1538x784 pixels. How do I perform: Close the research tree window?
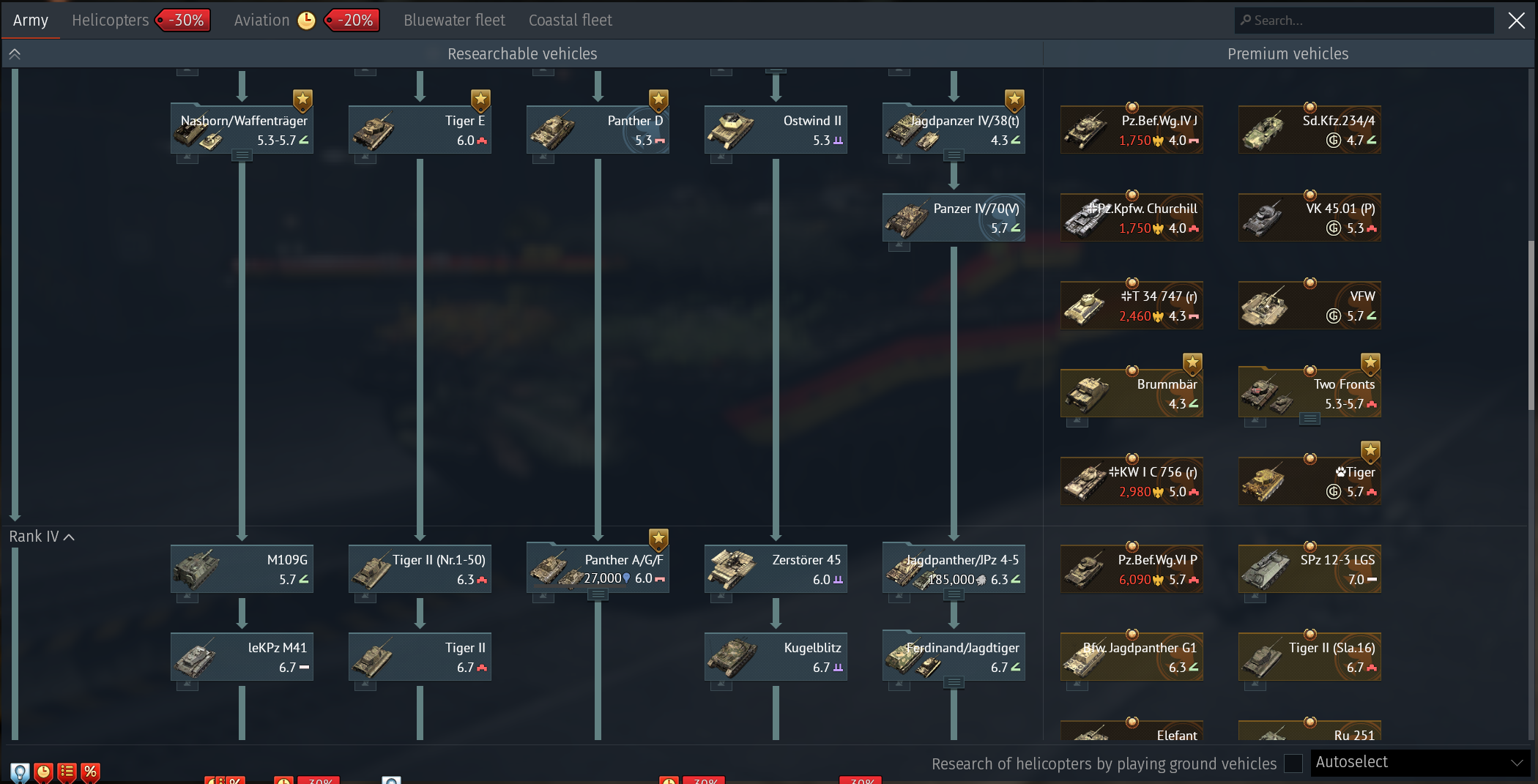pyautogui.click(x=1517, y=20)
